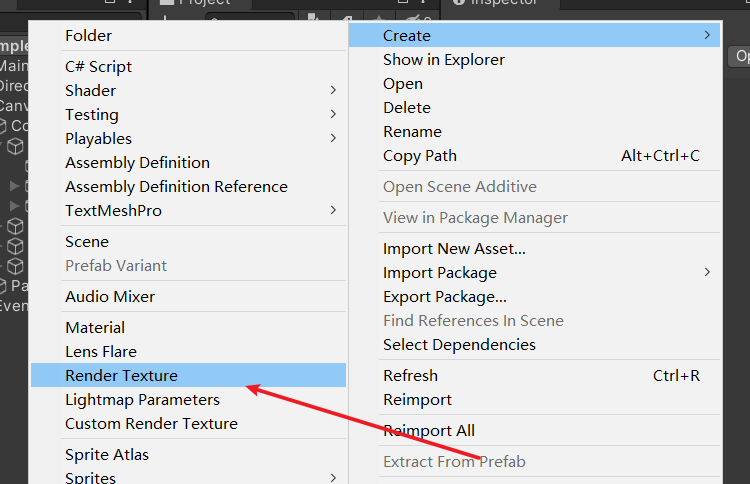
Task: Expand the Create submenu arrow
Action: [707, 35]
